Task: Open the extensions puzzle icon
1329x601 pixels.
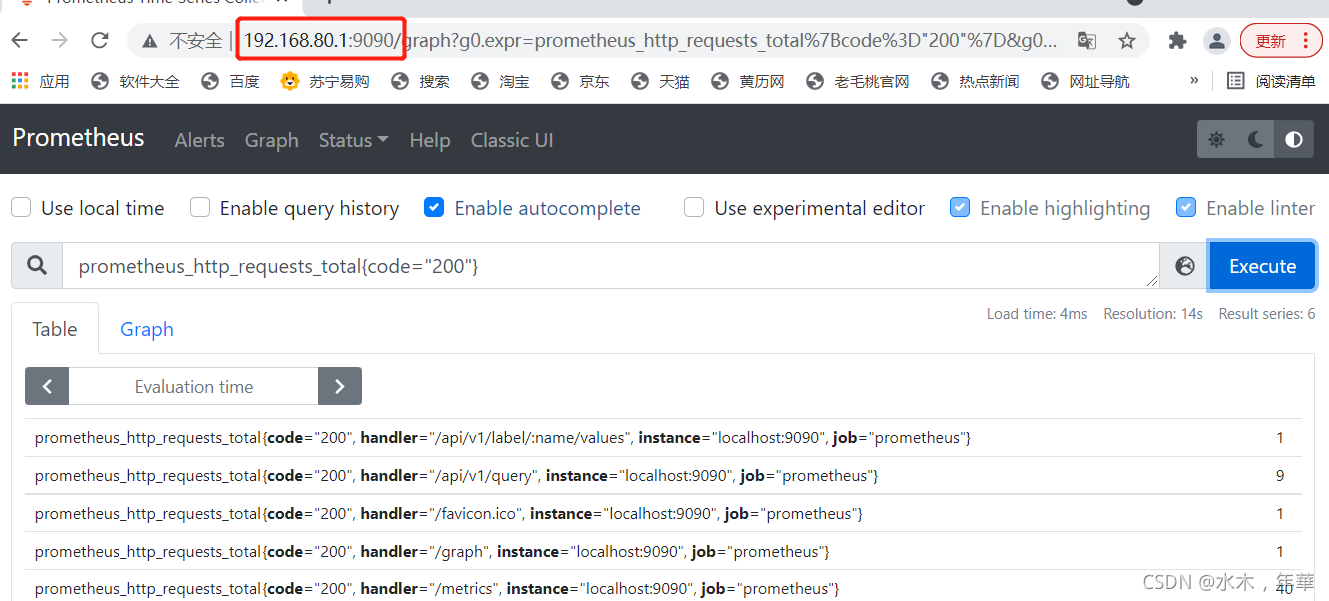Action: tap(1177, 41)
